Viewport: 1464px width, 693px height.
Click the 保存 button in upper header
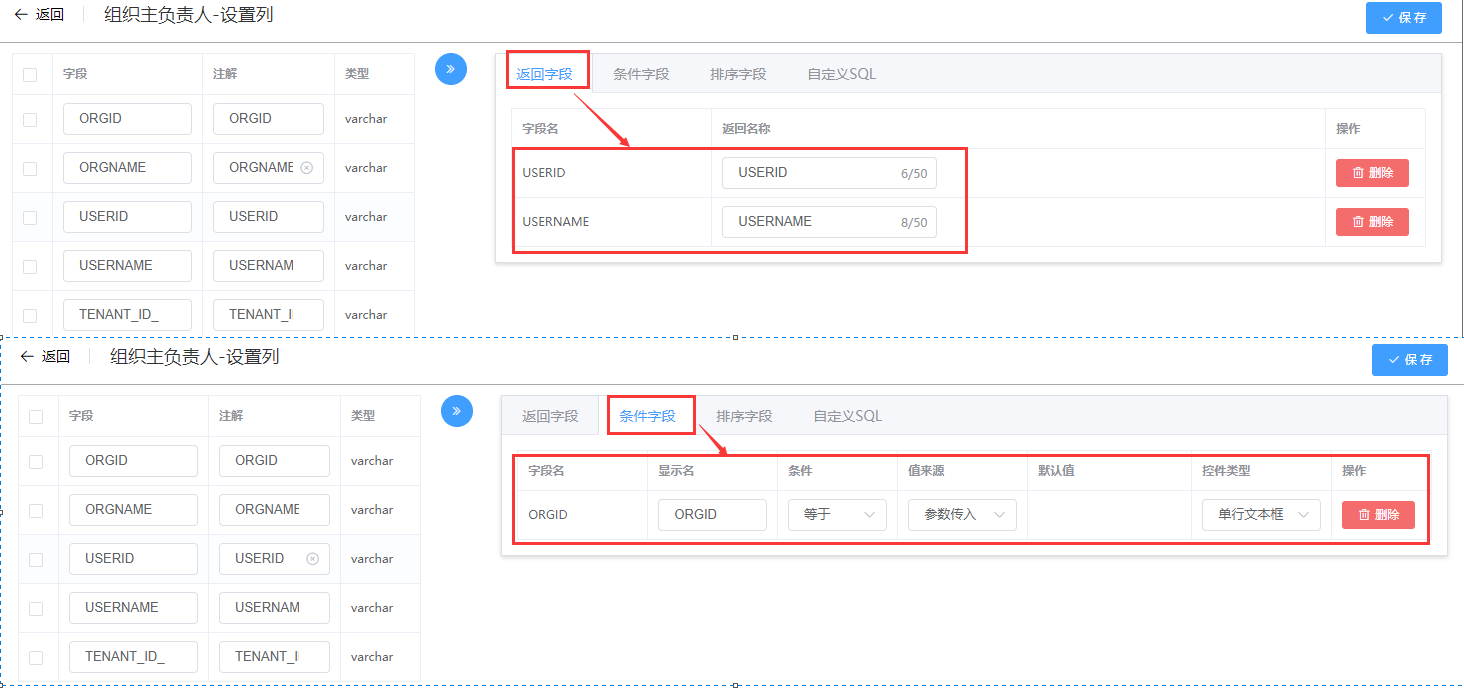(1403, 18)
